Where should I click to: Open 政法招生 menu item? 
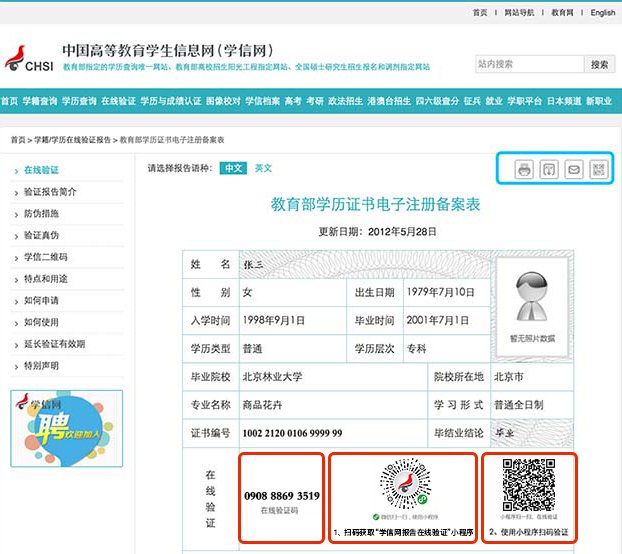point(345,101)
